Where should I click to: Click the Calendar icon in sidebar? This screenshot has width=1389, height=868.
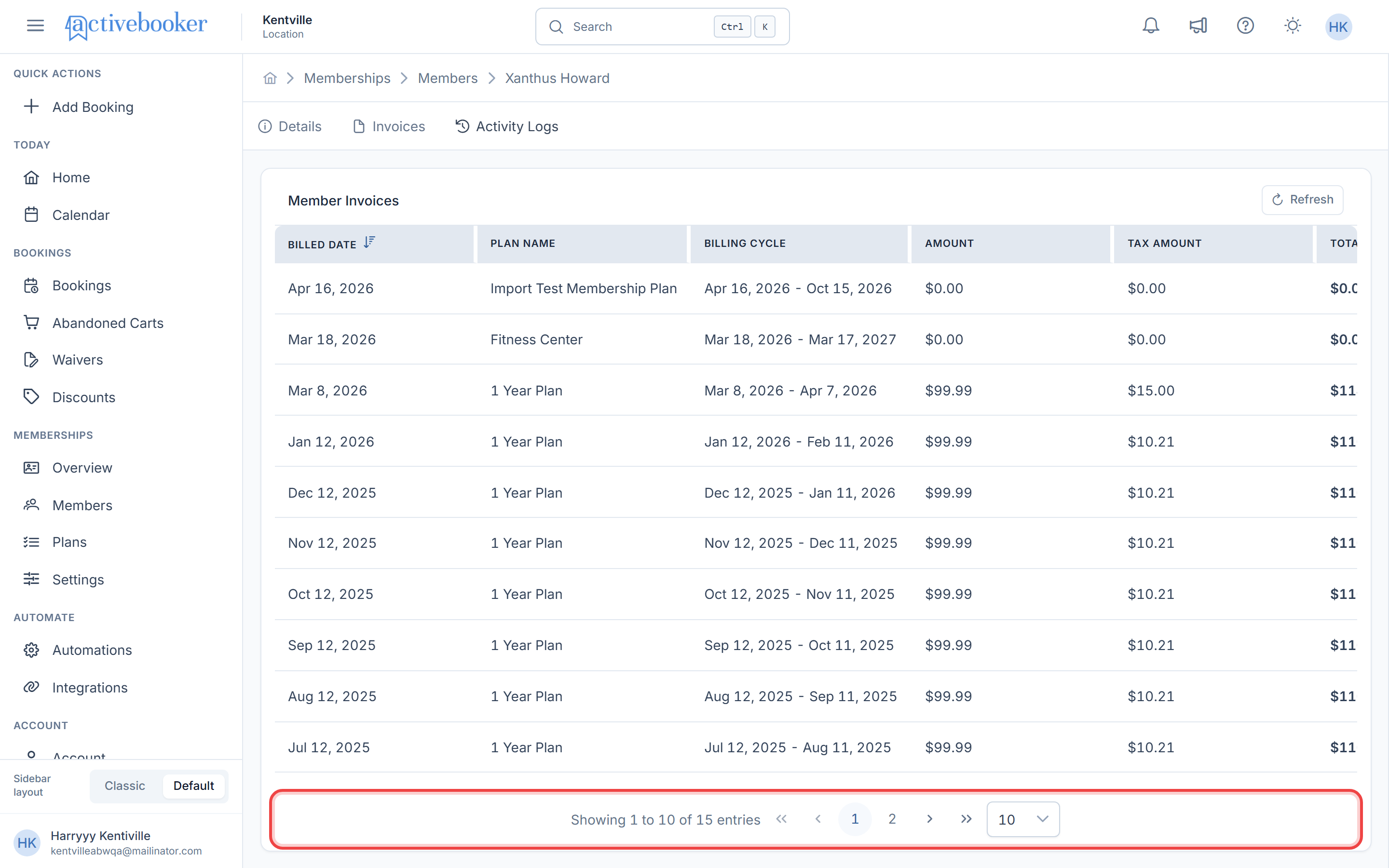point(31,215)
